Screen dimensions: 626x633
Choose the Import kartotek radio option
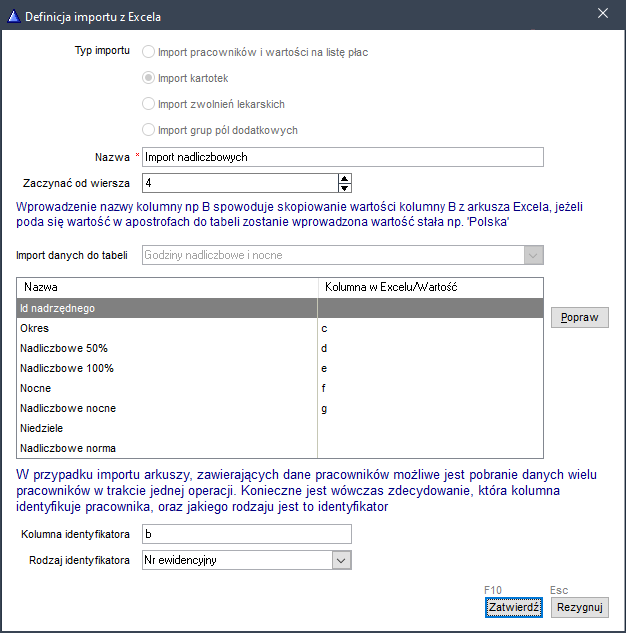[x=149, y=77]
